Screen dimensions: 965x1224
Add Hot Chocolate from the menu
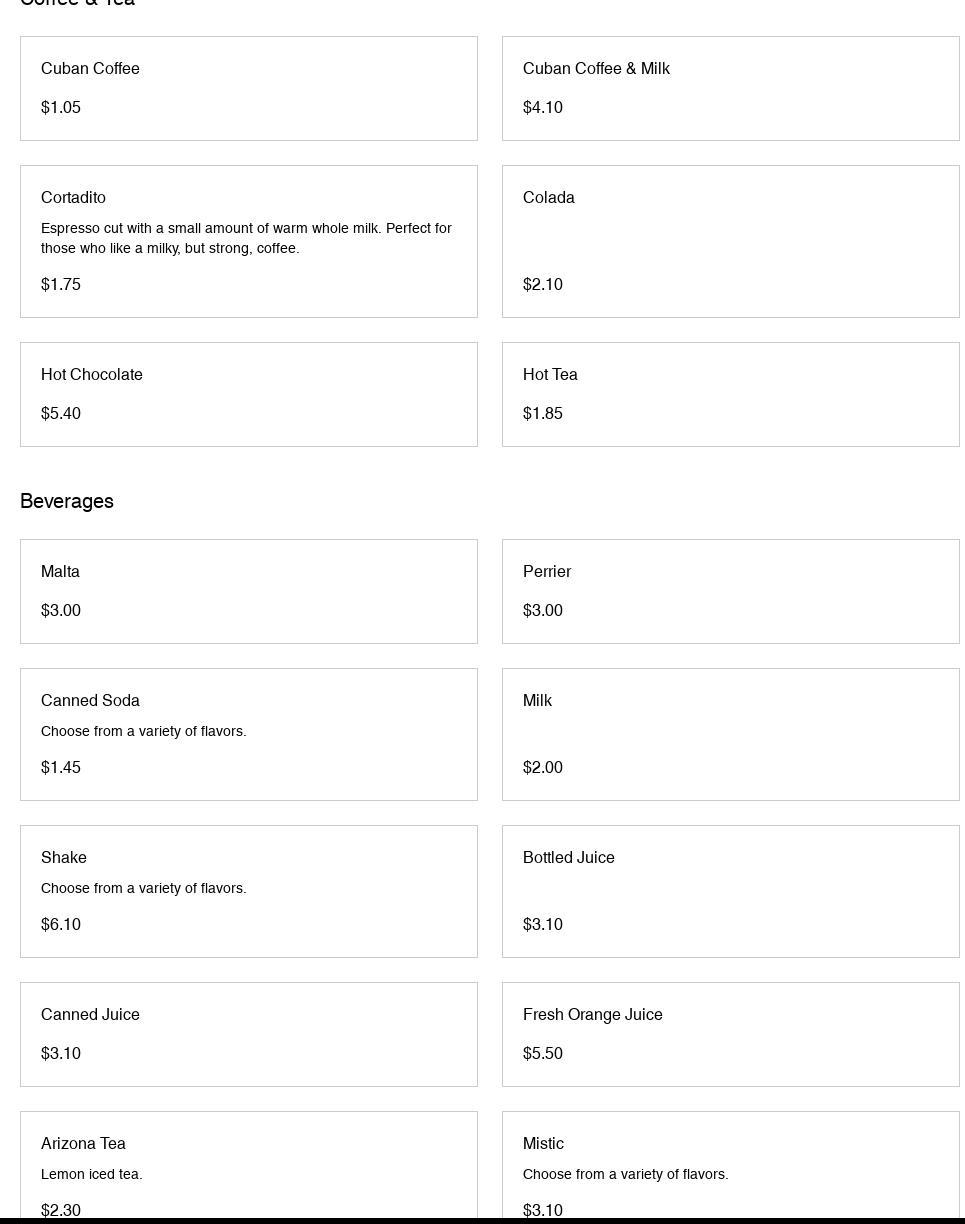(249, 394)
